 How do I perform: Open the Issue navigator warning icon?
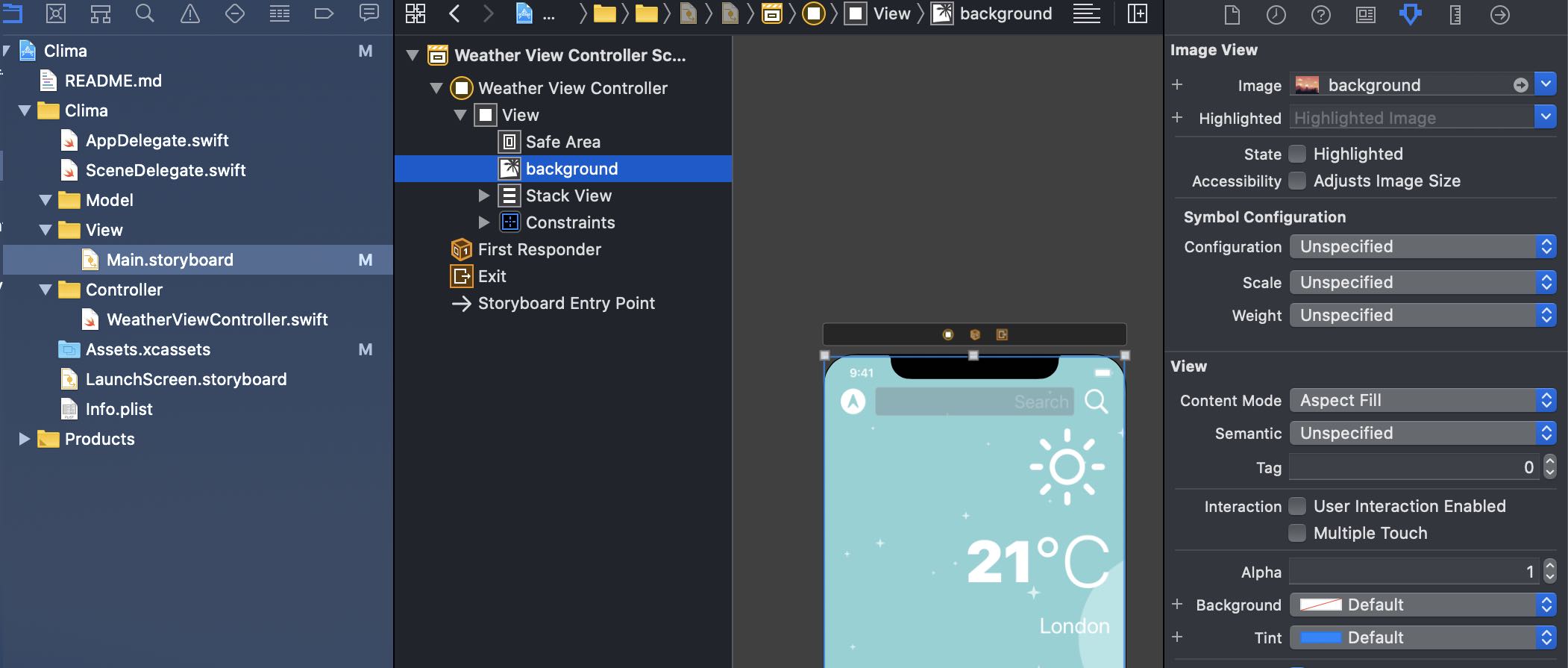coord(190,13)
